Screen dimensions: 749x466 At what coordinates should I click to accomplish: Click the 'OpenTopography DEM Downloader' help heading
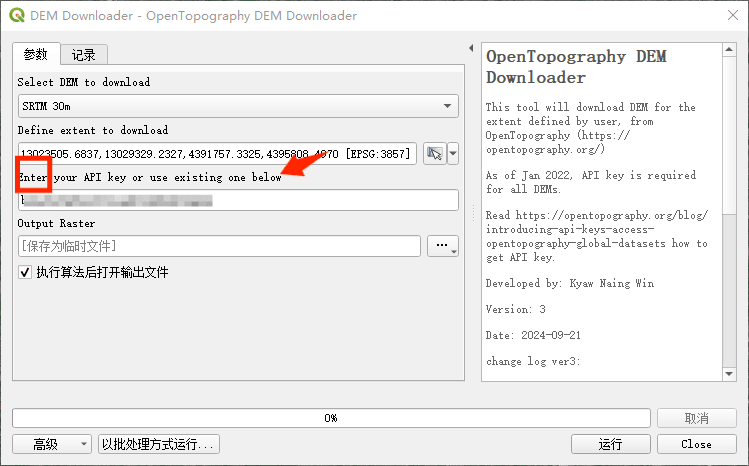coord(576,67)
